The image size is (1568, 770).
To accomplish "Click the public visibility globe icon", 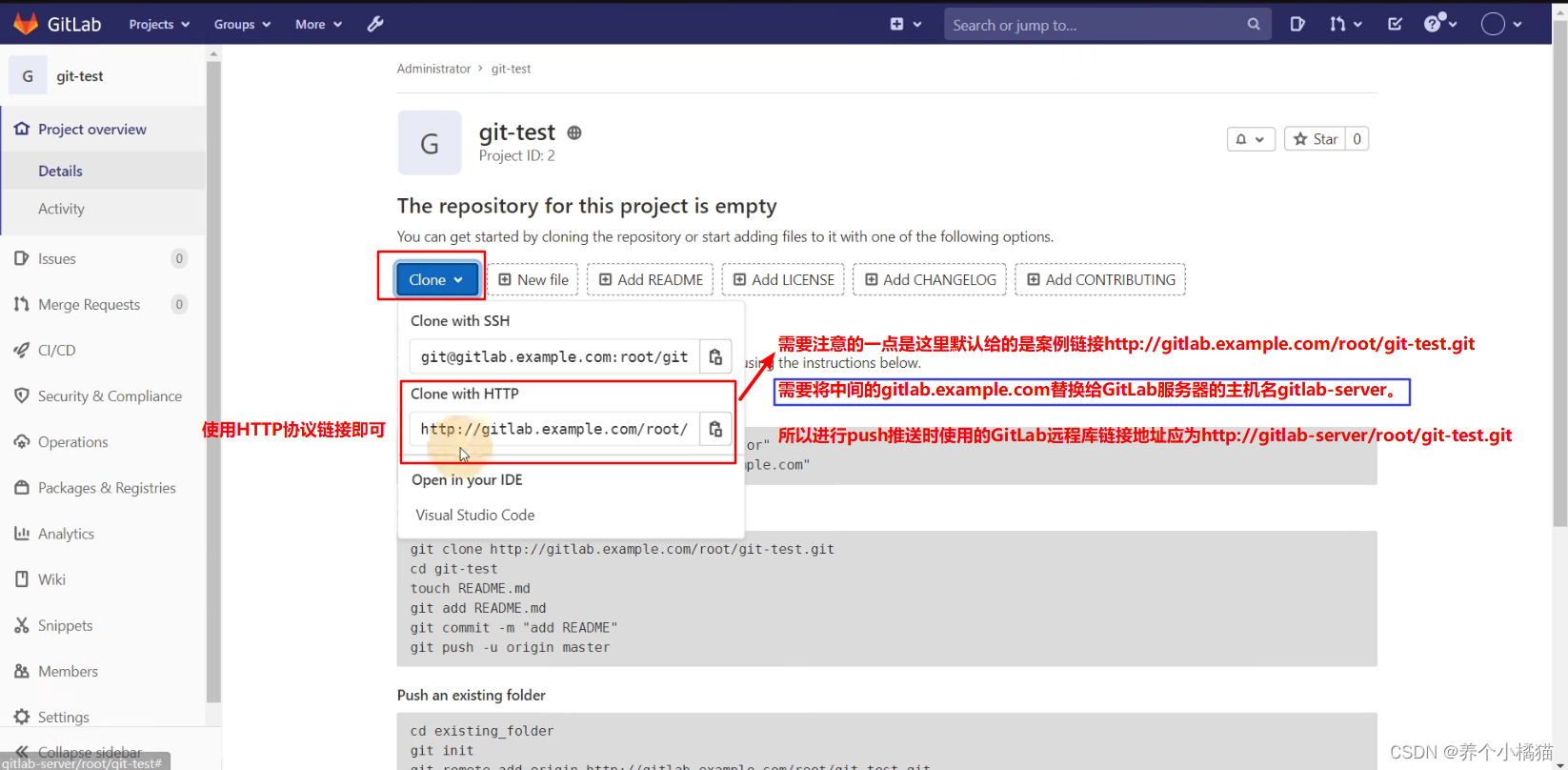I will (x=574, y=132).
